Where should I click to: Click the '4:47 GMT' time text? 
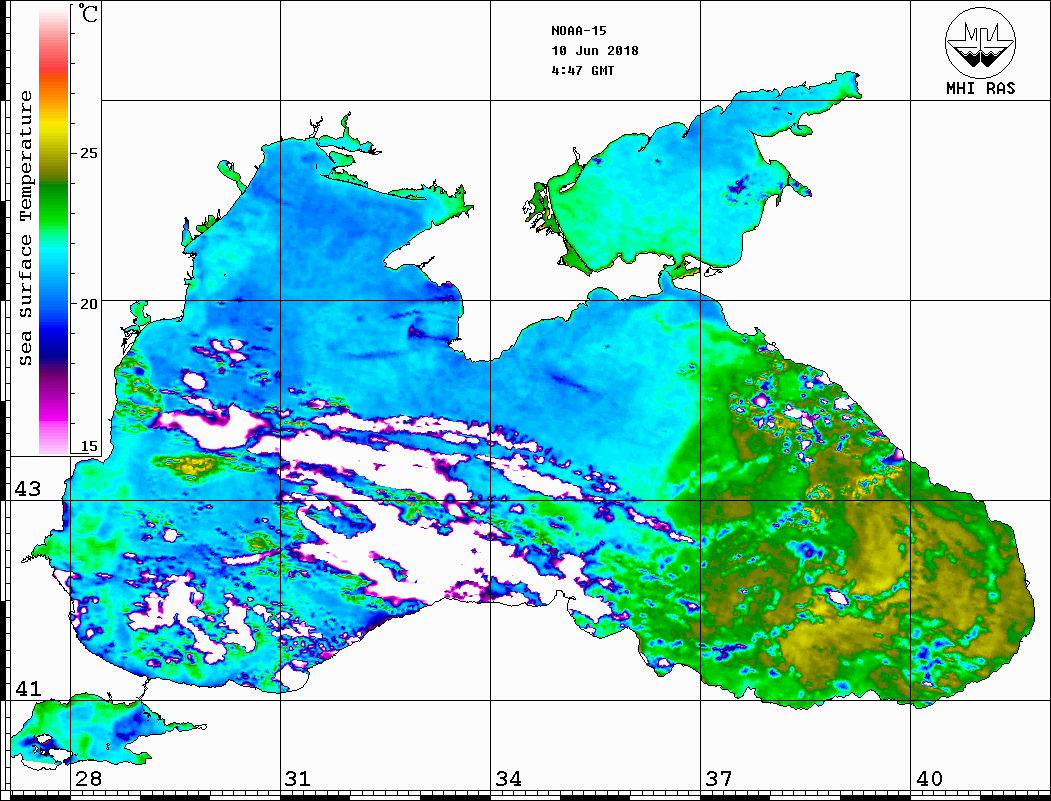pyautogui.click(x=582, y=70)
